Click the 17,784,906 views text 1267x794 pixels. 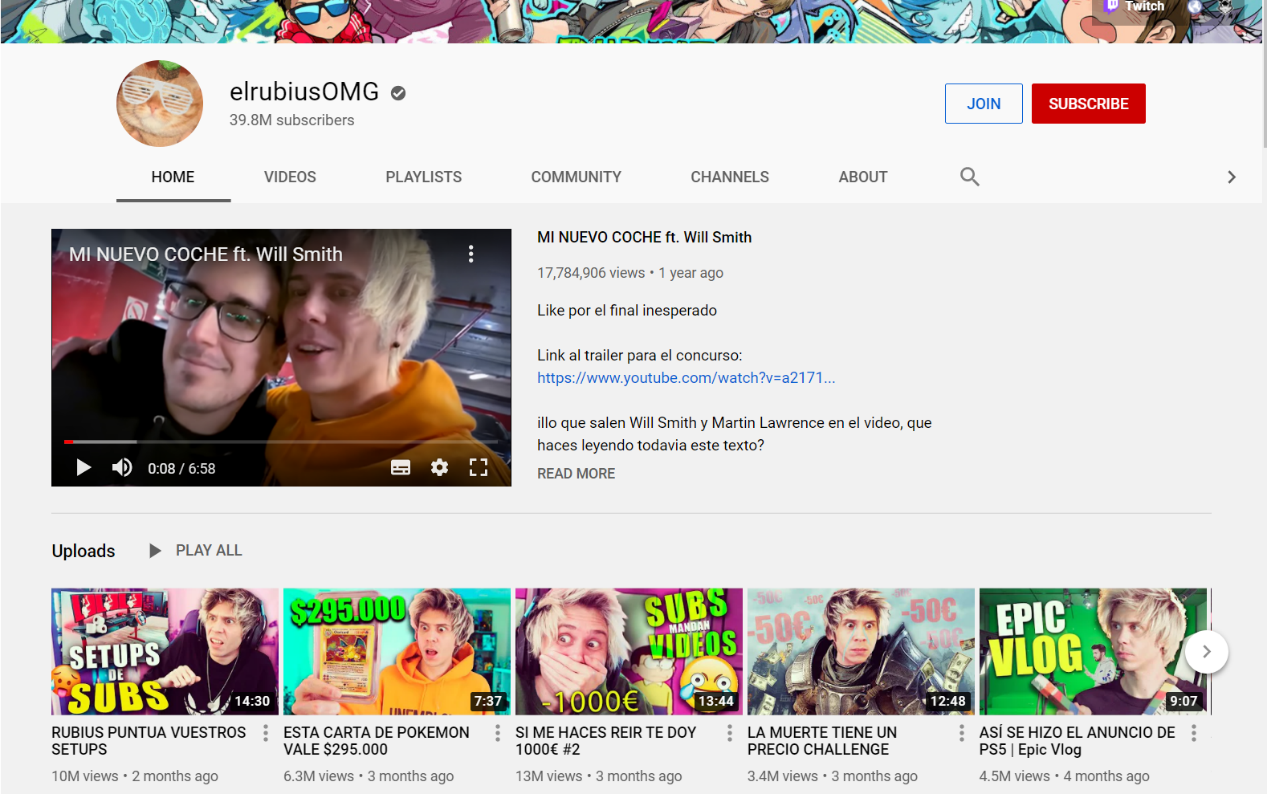pyautogui.click(x=591, y=273)
